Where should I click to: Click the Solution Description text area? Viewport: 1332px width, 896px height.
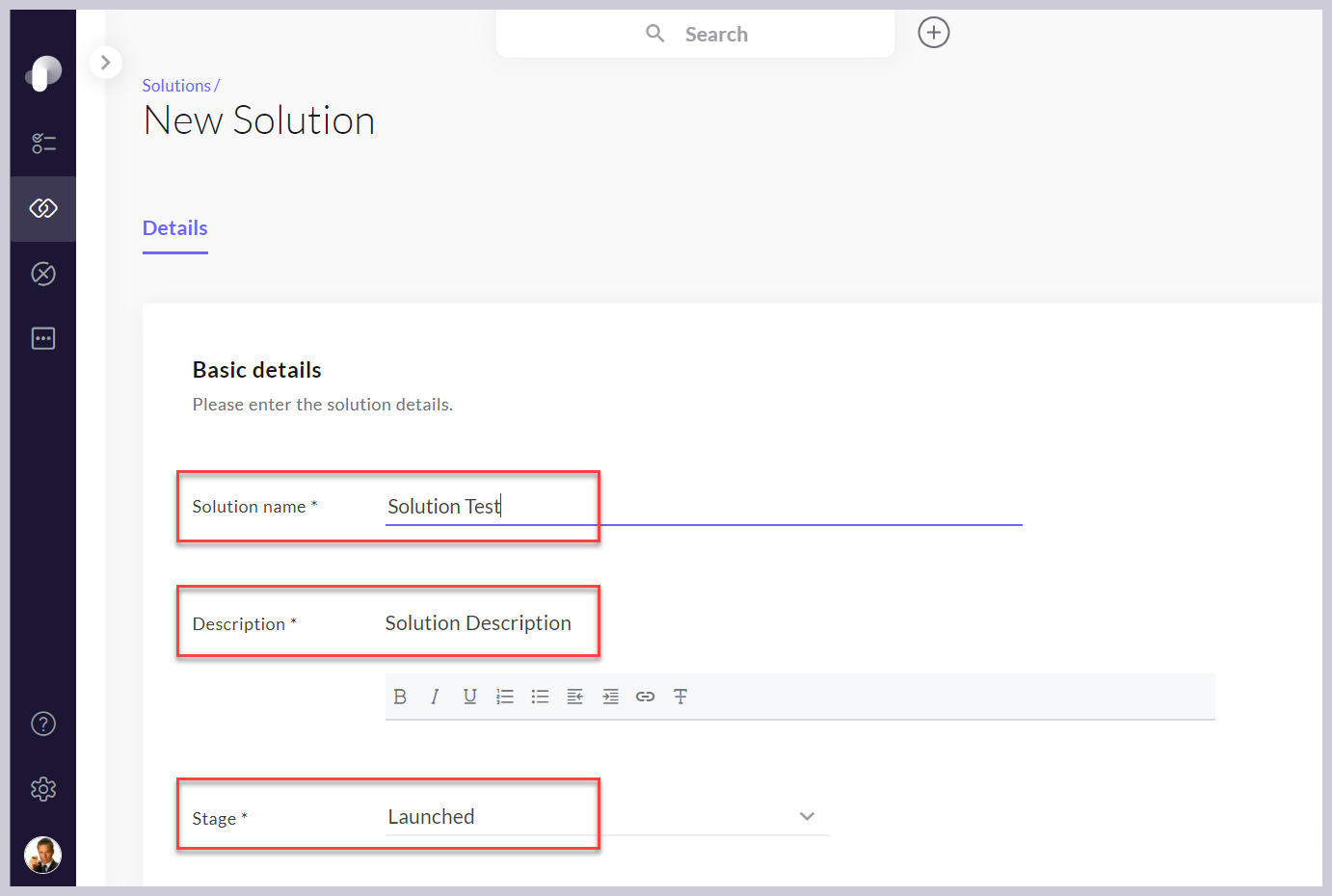click(800, 623)
